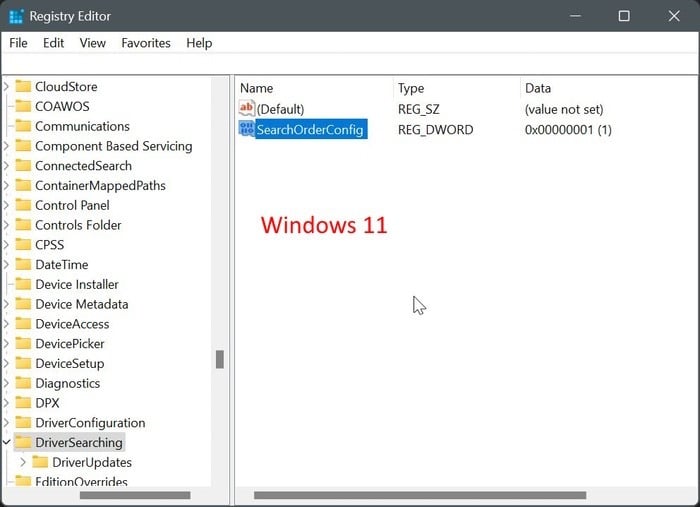
Task: Click the REG_DWORD type cell
Action: pos(435,130)
